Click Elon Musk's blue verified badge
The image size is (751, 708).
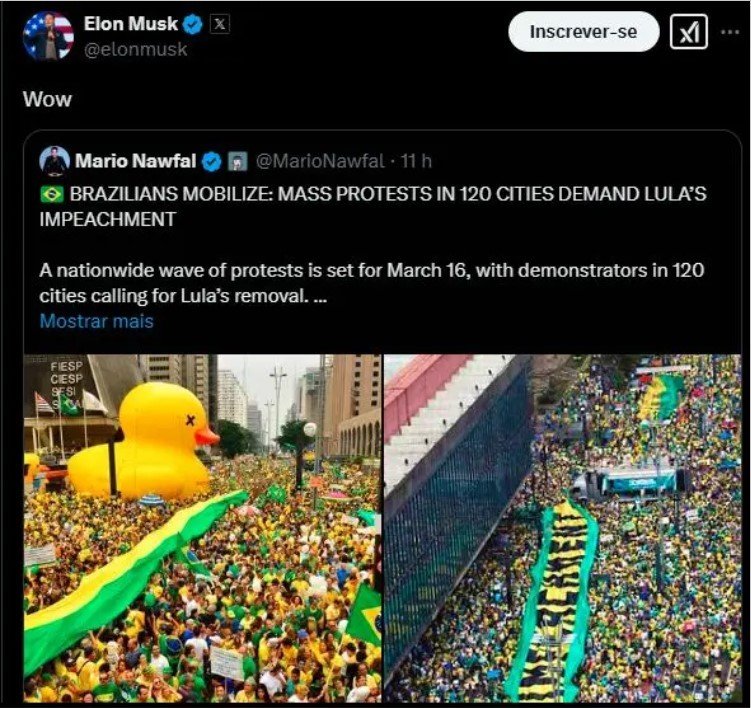point(193,24)
